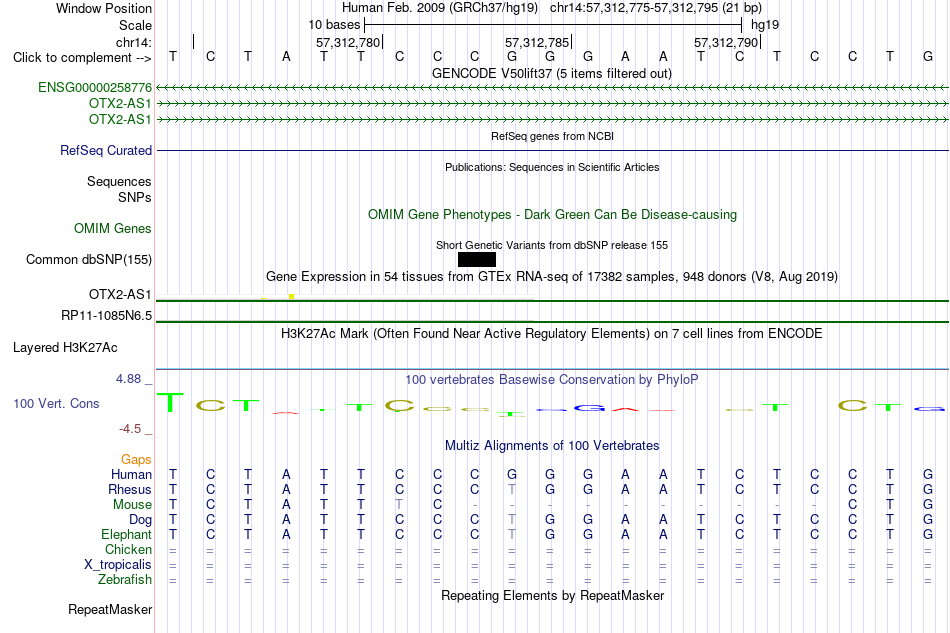Click 'Click to complement -->' label

[82, 58]
